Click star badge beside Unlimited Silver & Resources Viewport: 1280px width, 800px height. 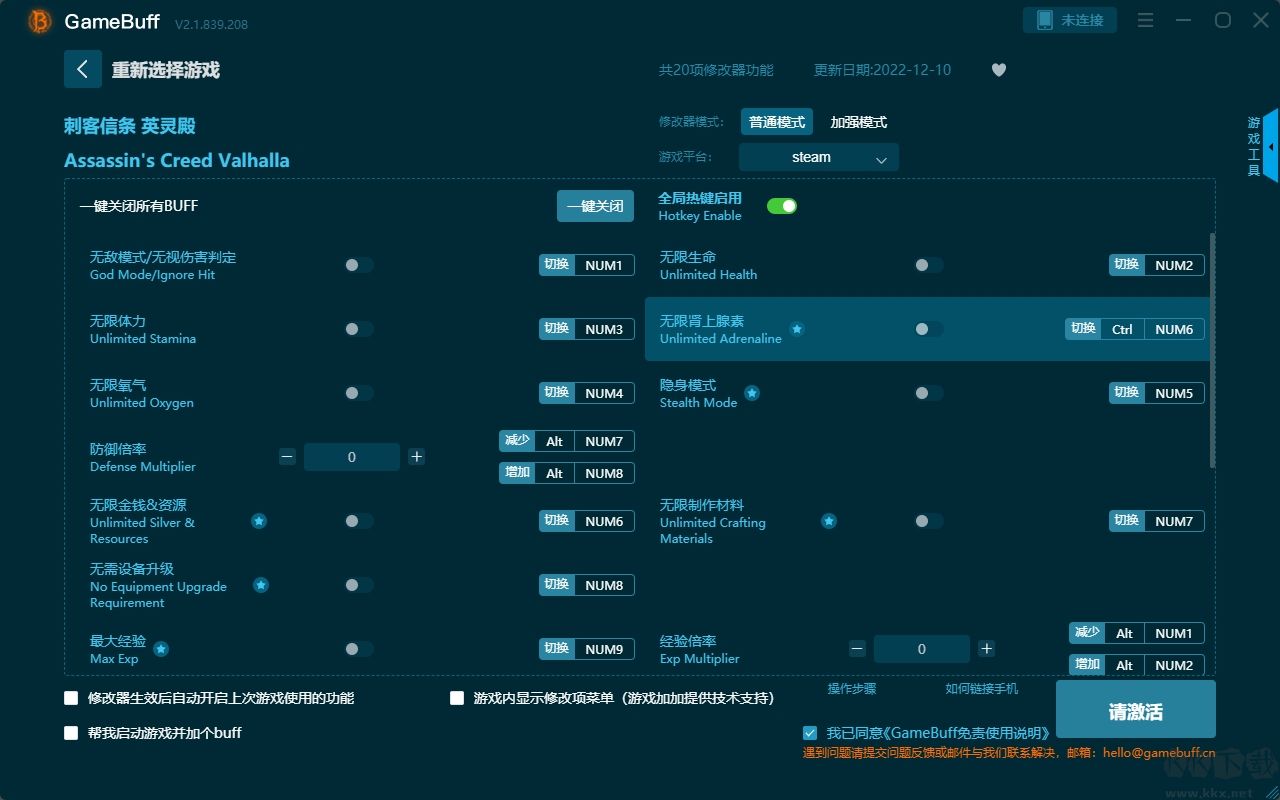pos(259,521)
